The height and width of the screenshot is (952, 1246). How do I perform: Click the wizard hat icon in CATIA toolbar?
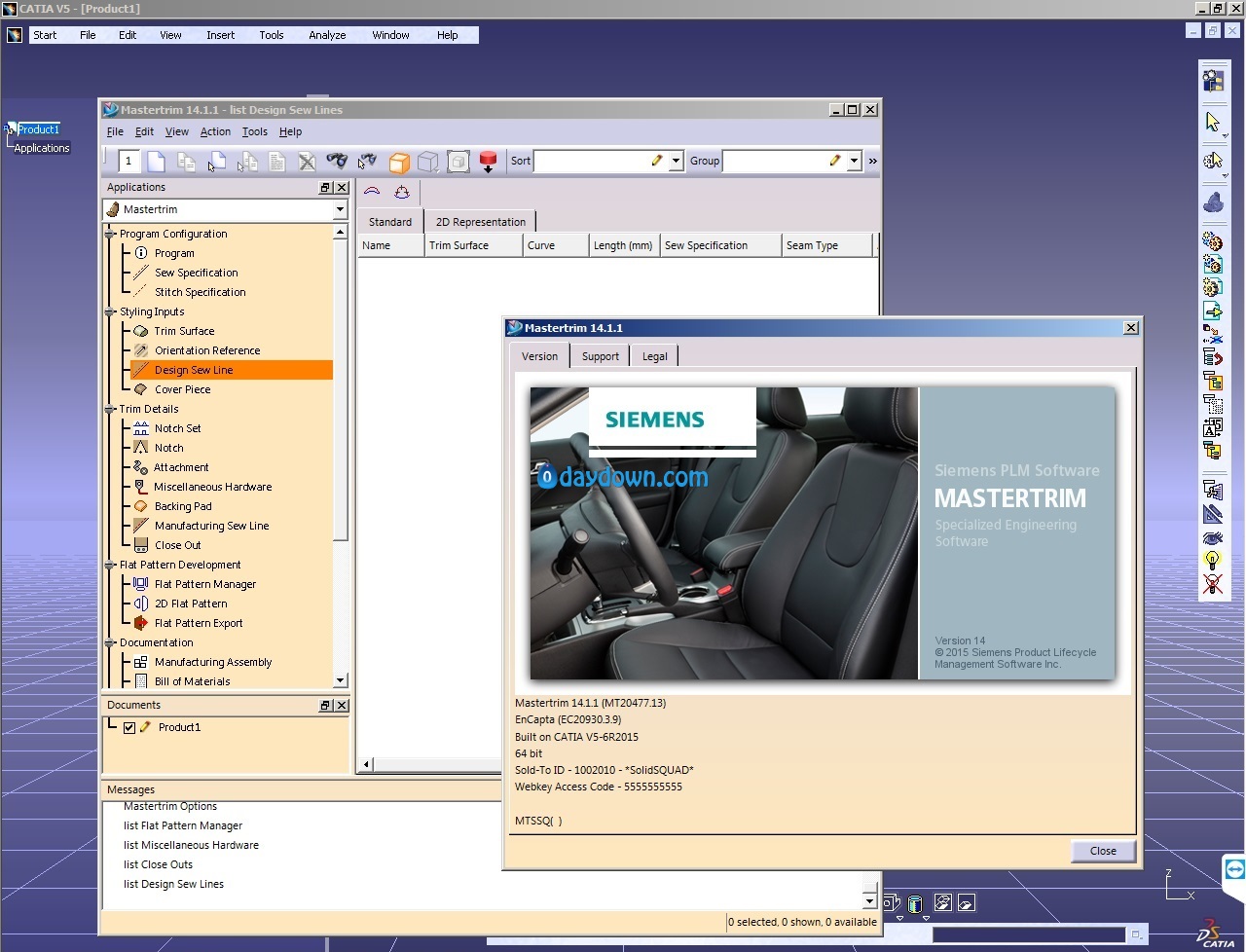click(x=1213, y=203)
